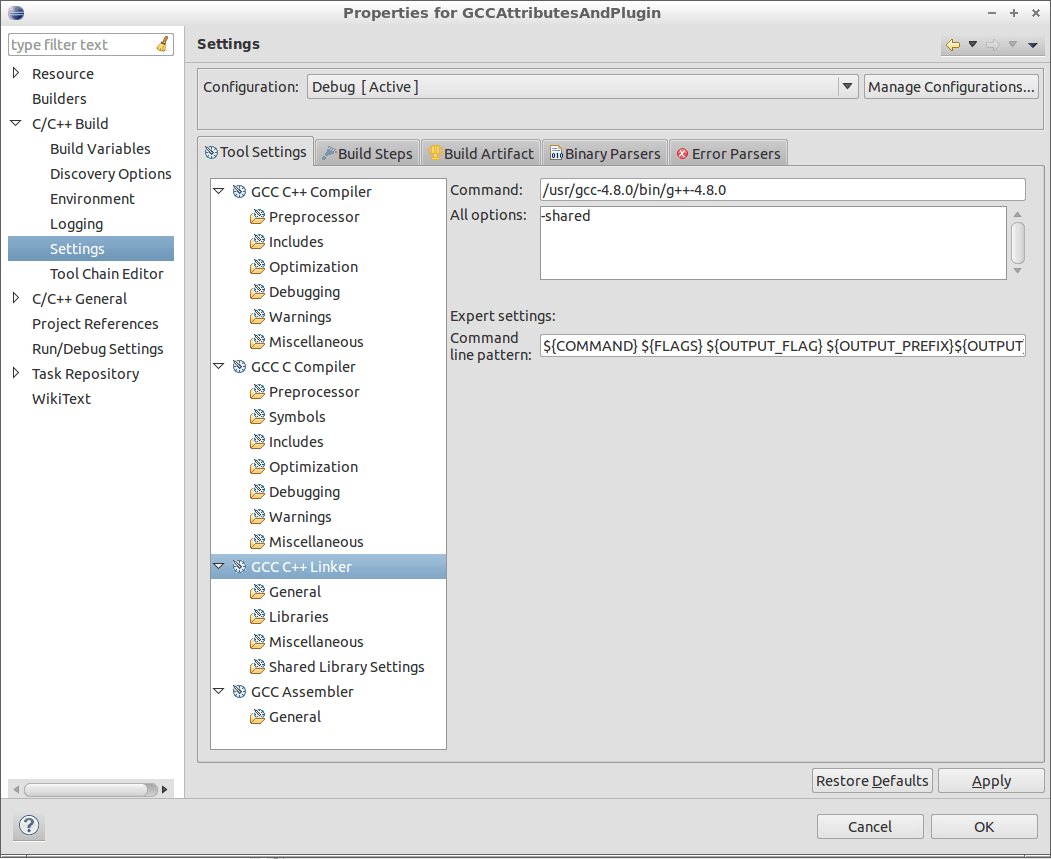
Task: Click the OK button
Action: point(984,826)
